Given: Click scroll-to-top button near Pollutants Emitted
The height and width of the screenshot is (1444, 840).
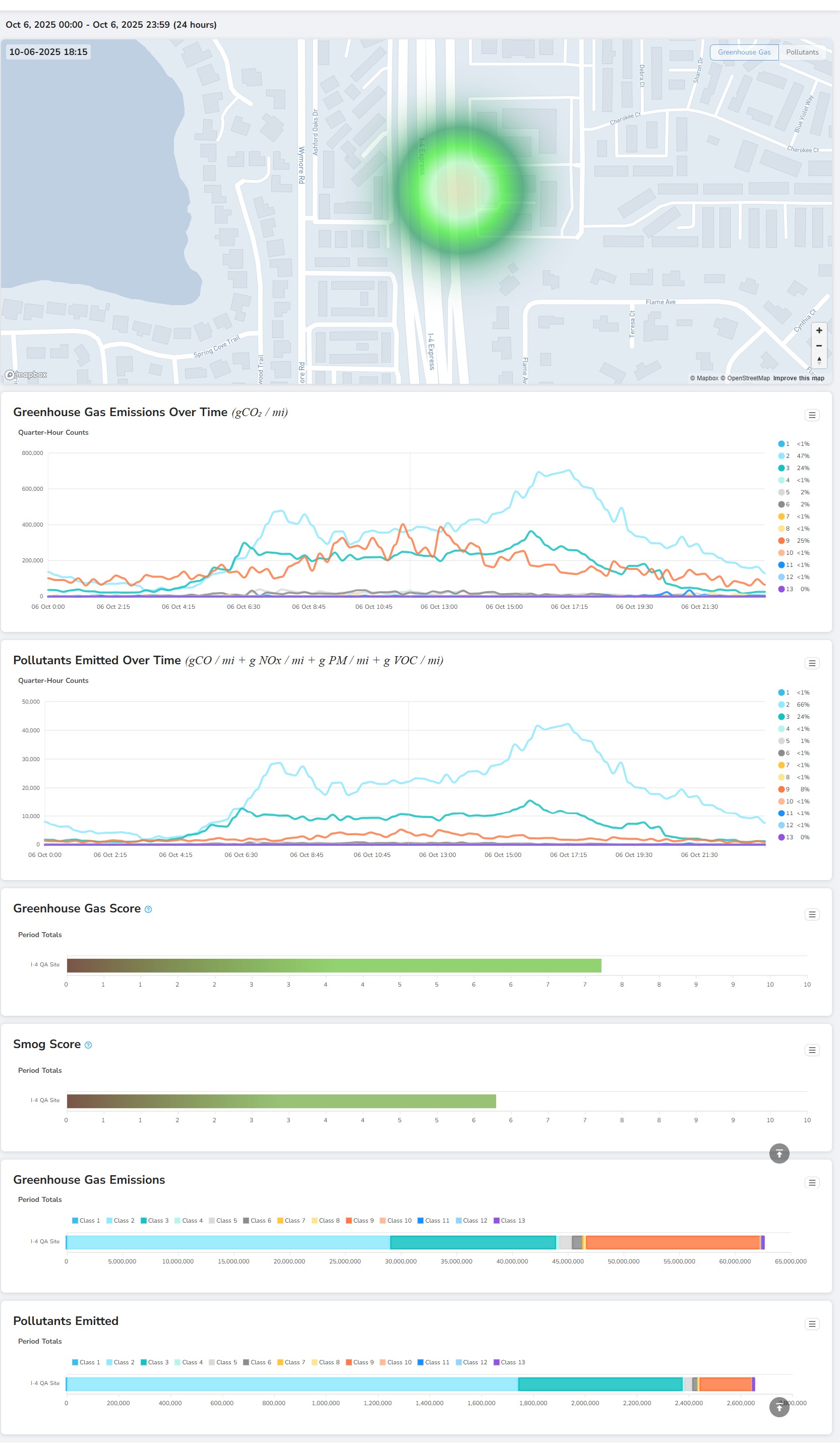Looking at the screenshot, I should coord(778,1407).
